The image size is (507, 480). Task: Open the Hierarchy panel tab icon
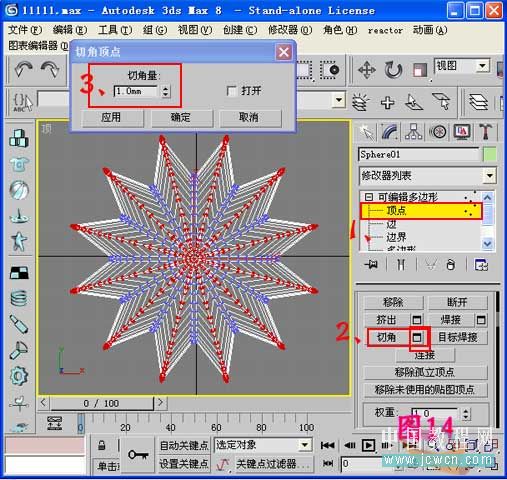click(x=413, y=132)
